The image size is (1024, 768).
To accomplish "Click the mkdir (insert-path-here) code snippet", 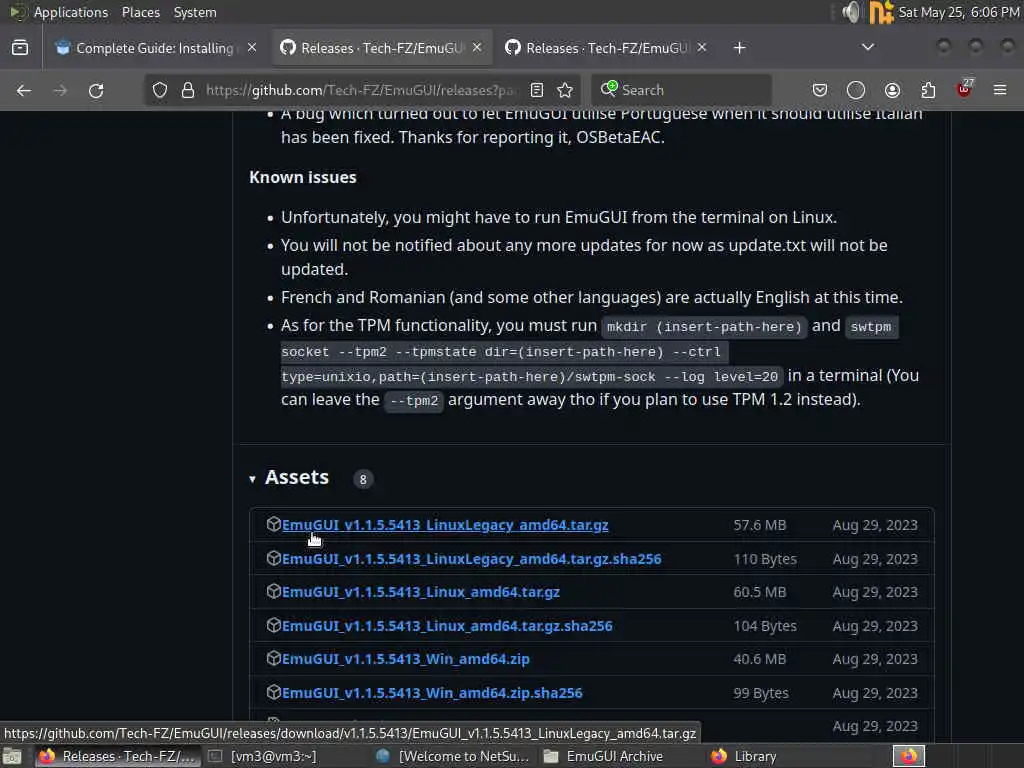I will (x=704, y=327).
